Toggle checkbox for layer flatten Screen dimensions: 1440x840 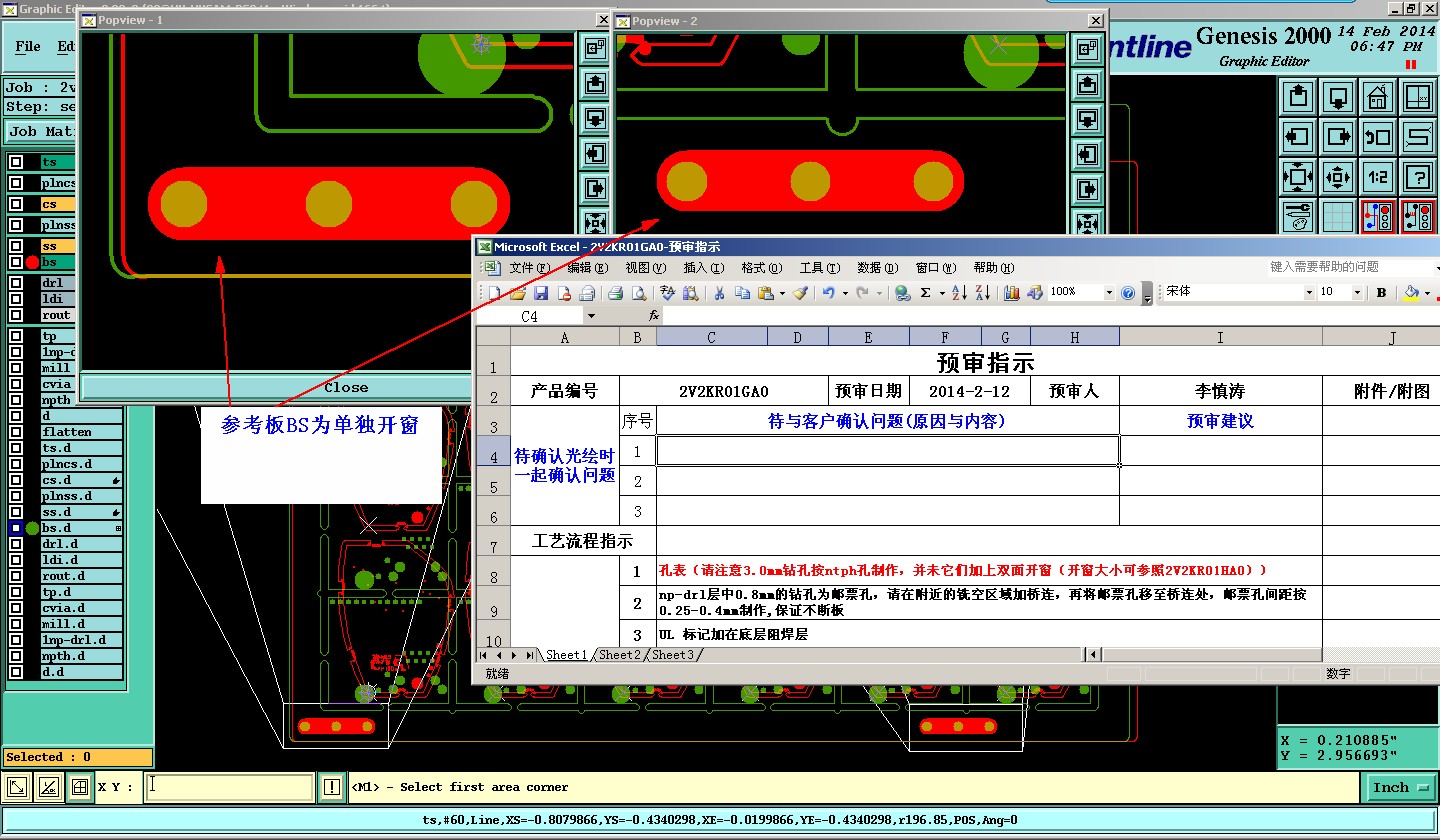coord(17,432)
